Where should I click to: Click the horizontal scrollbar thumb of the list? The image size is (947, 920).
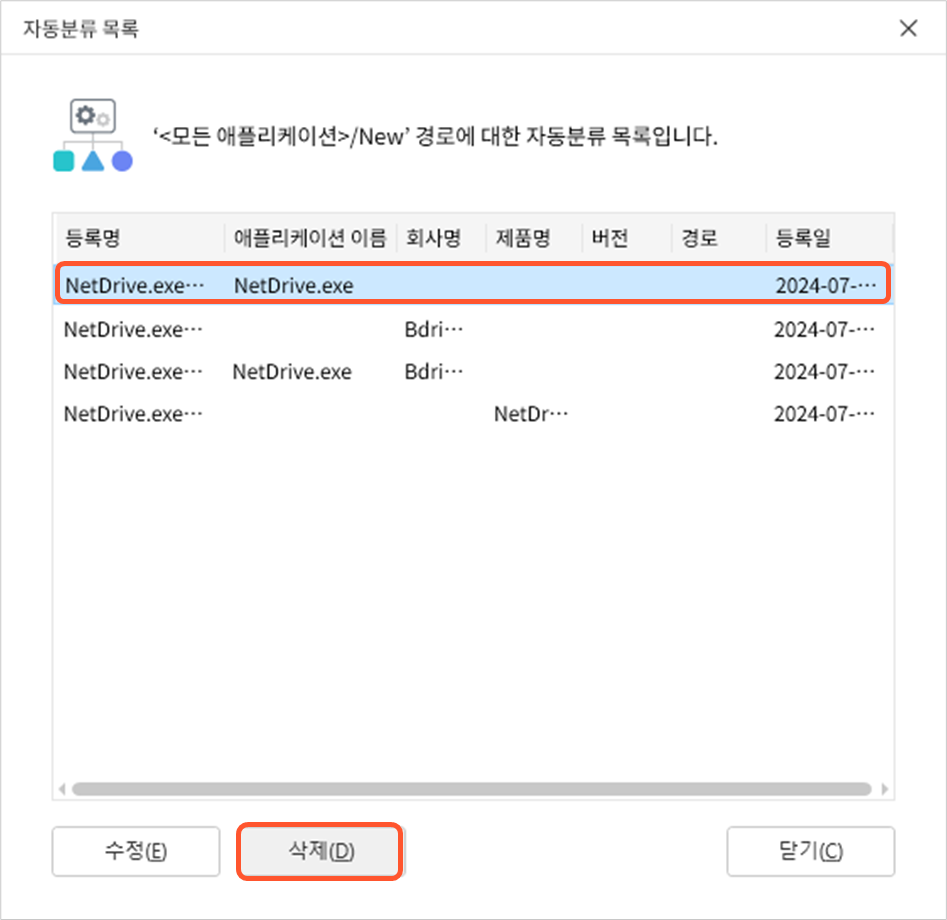click(471, 789)
